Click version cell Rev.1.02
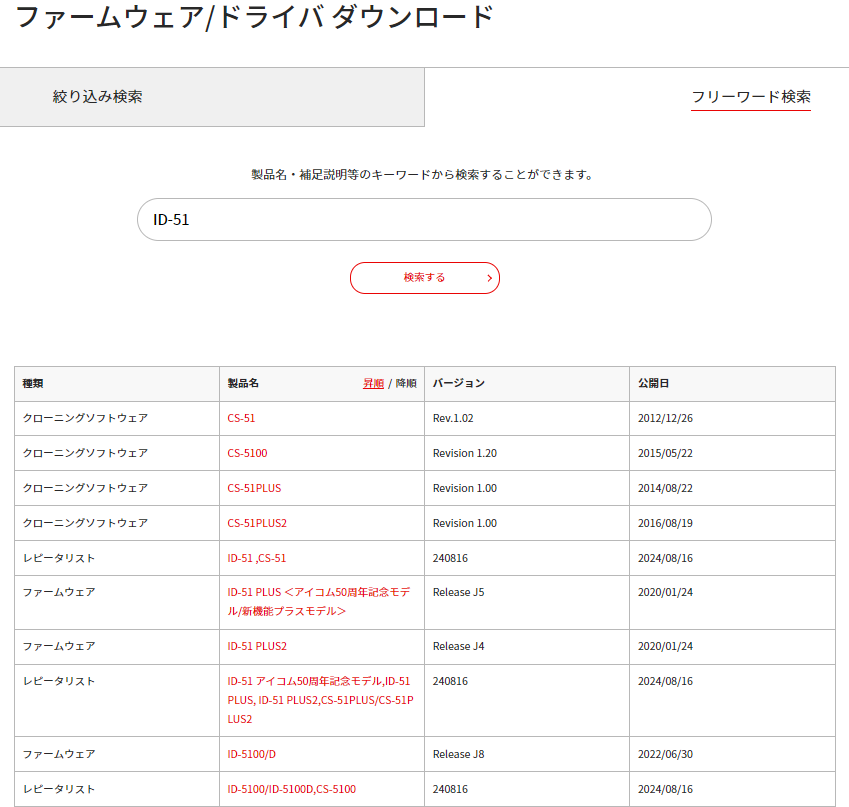 (x=453, y=418)
